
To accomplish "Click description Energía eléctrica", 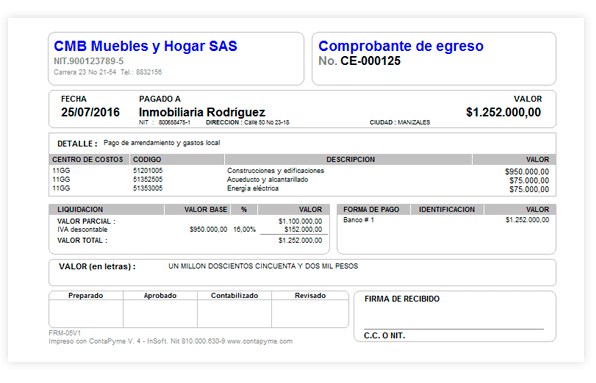I will [253, 188].
